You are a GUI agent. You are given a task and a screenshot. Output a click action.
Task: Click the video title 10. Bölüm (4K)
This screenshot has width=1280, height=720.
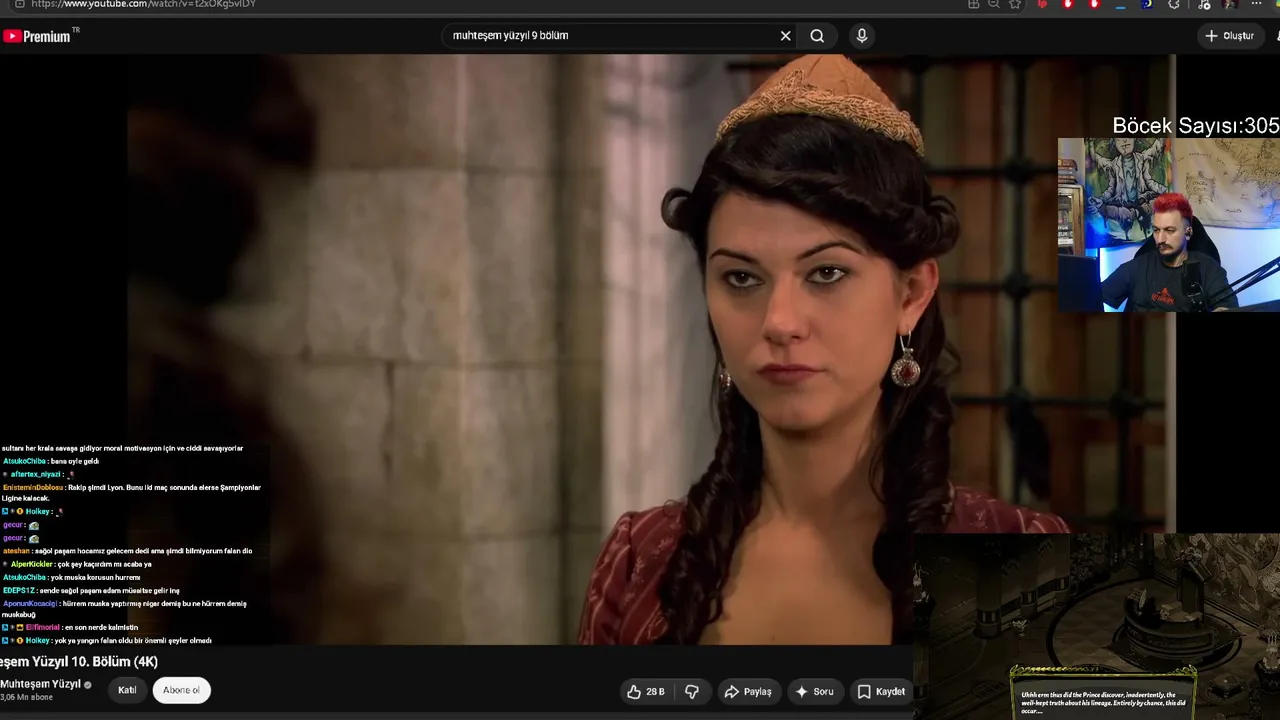click(x=79, y=662)
